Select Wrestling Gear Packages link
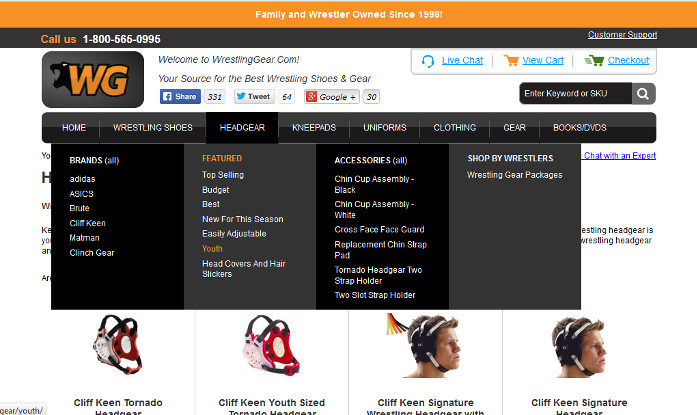This screenshot has height=415, width=697. pos(514,175)
